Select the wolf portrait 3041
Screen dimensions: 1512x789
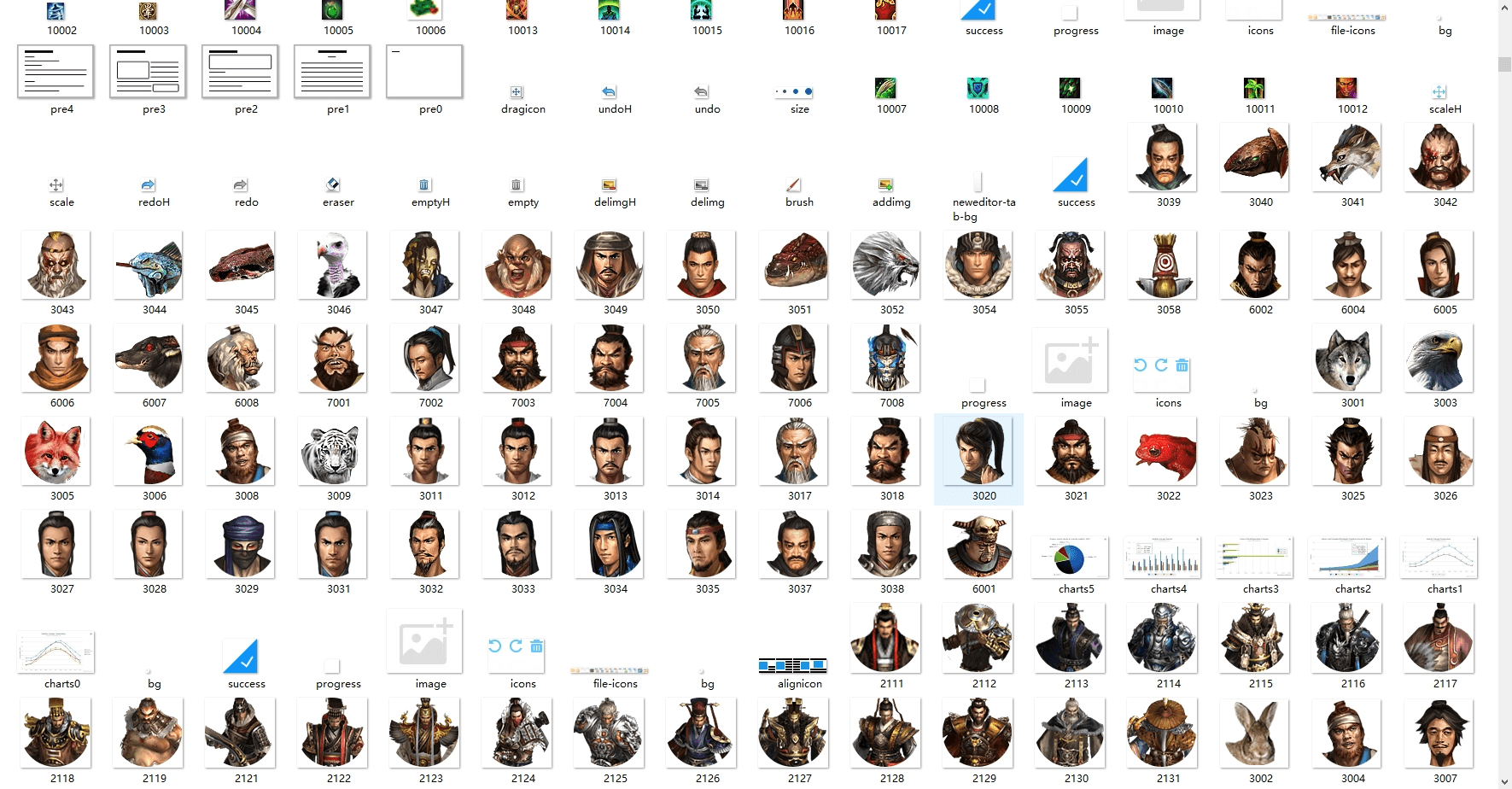click(1346, 157)
